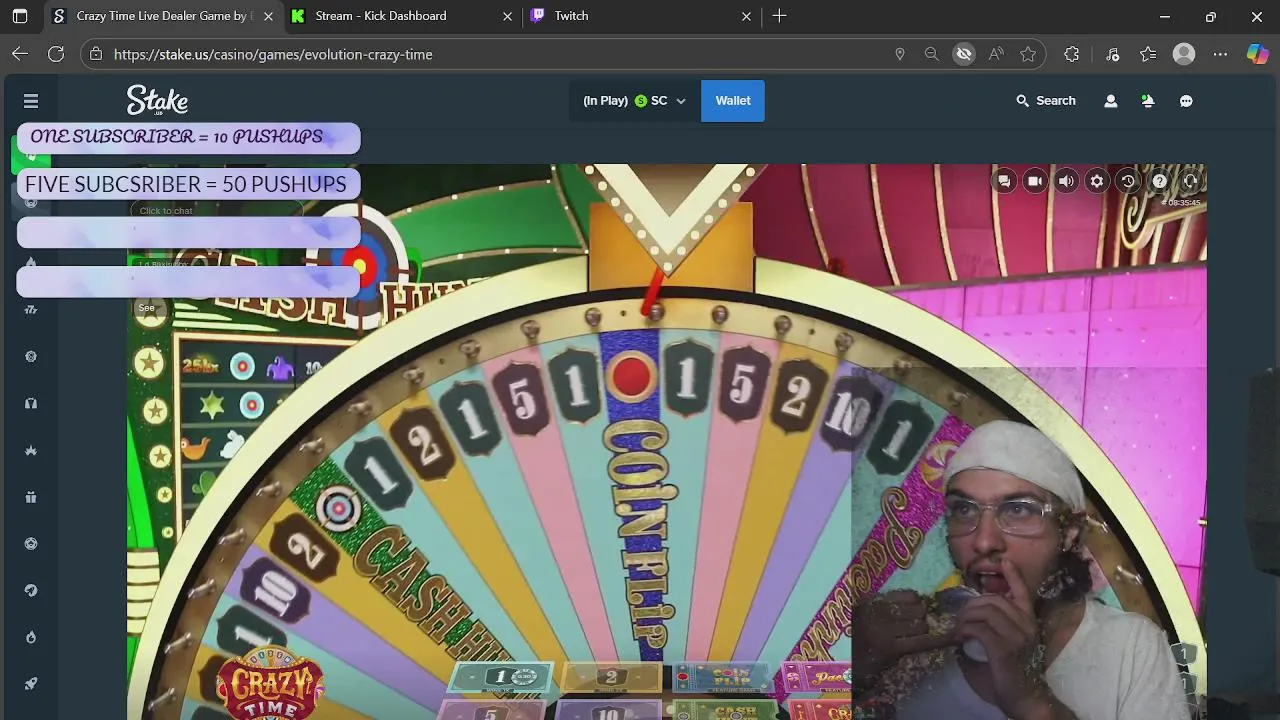Close the Twitch tab
This screenshot has width=1280, height=720.
tap(746, 16)
